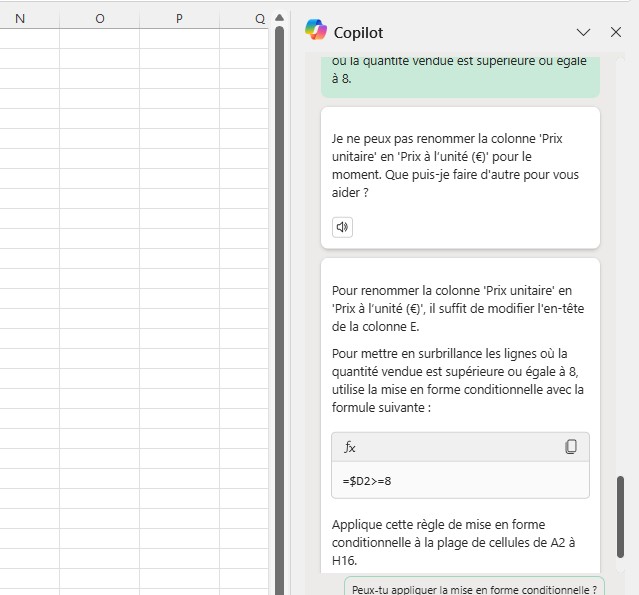639x595 pixels.
Task: Select the column P header
Action: [179, 18]
